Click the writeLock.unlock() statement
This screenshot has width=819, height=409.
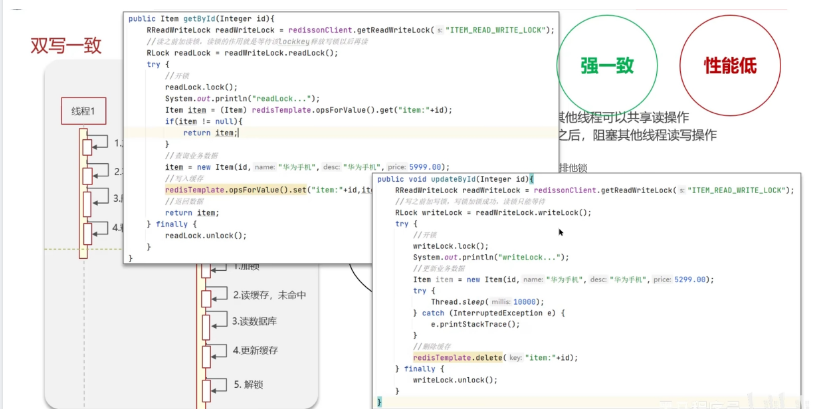(x=454, y=380)
